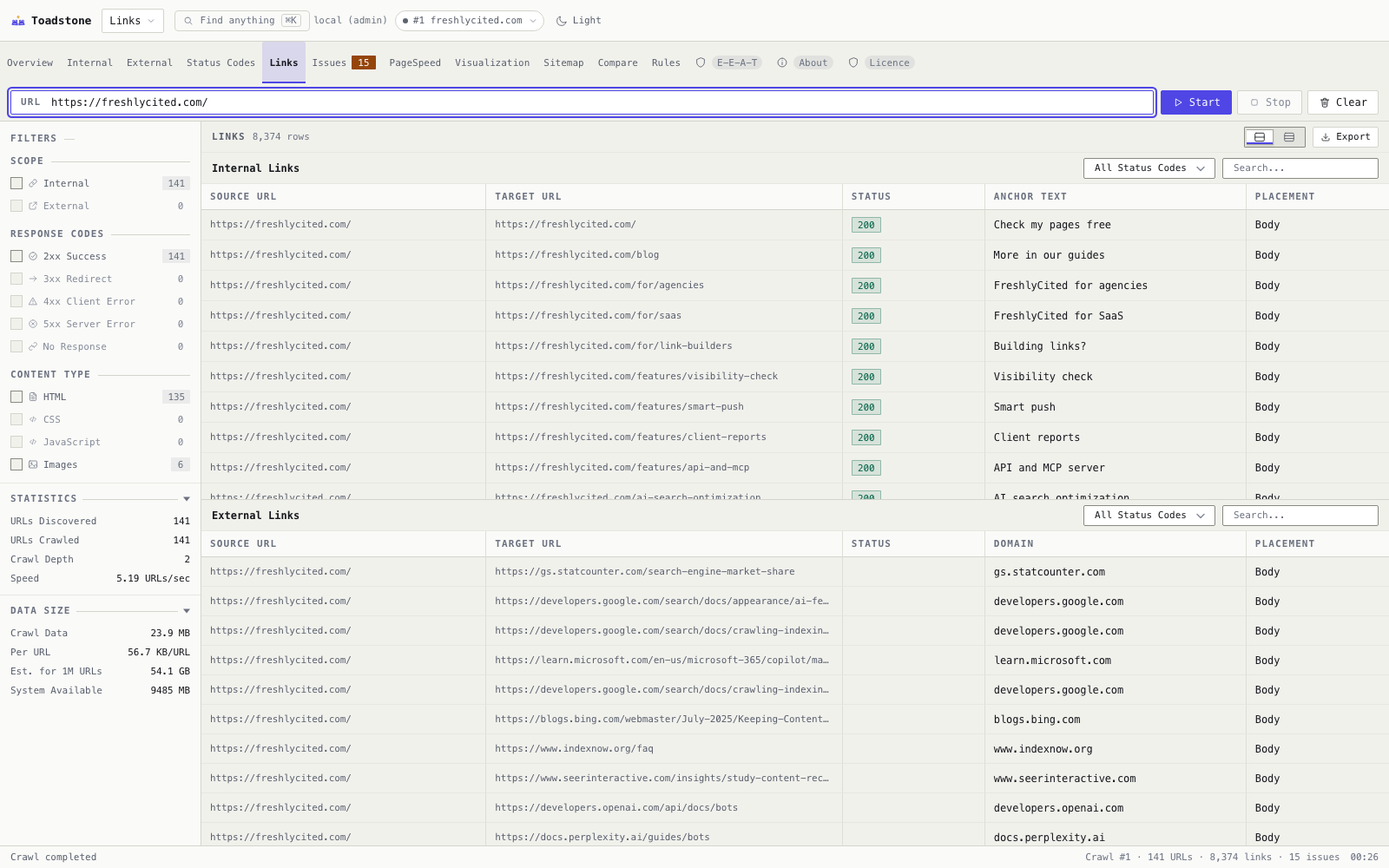1389x868 pixels.
Task: Click the Internal scope link icon
Action: click(x=33, y=183)
